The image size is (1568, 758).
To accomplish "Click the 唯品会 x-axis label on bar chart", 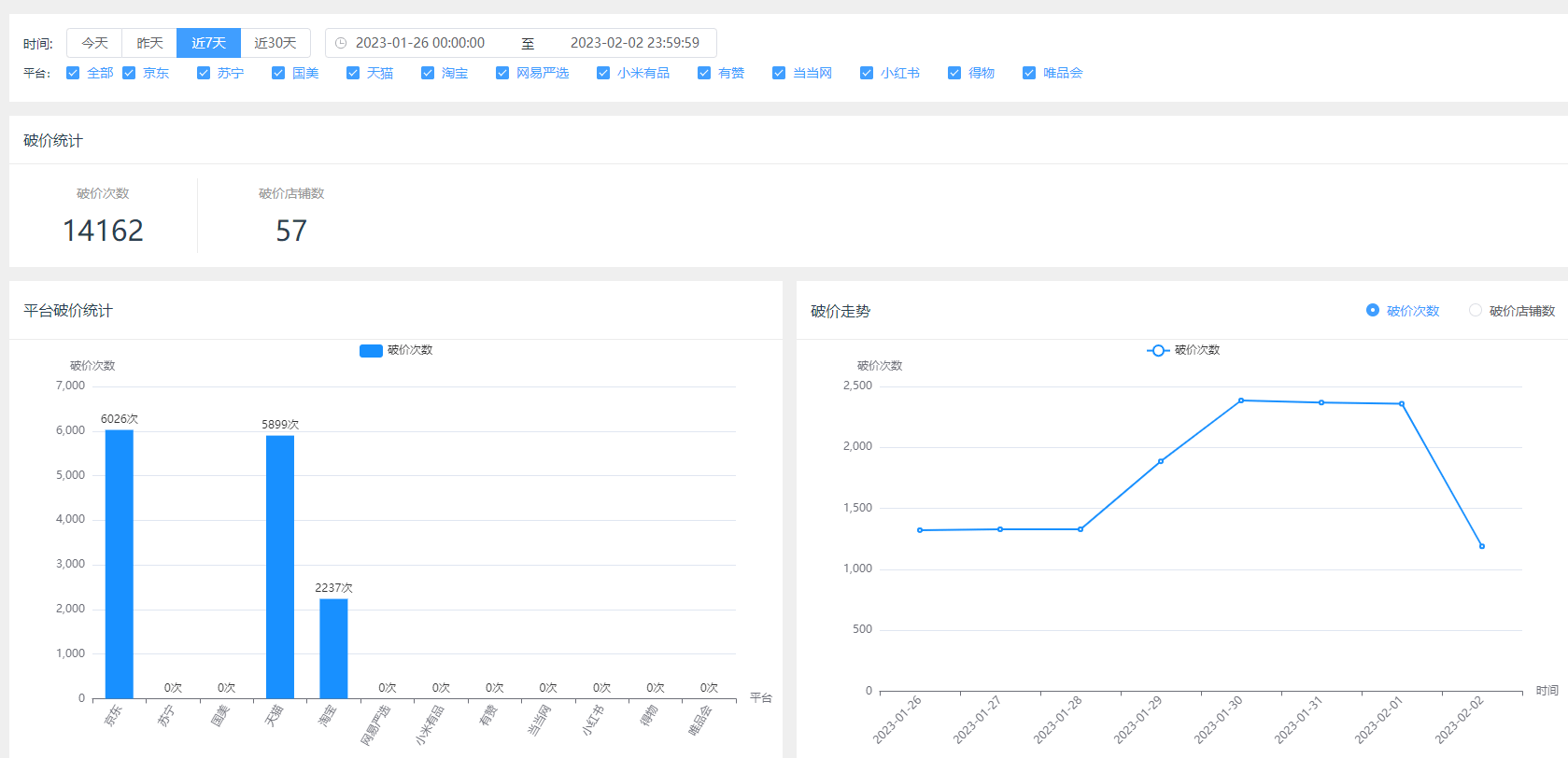I will click(x=700, y=721).
